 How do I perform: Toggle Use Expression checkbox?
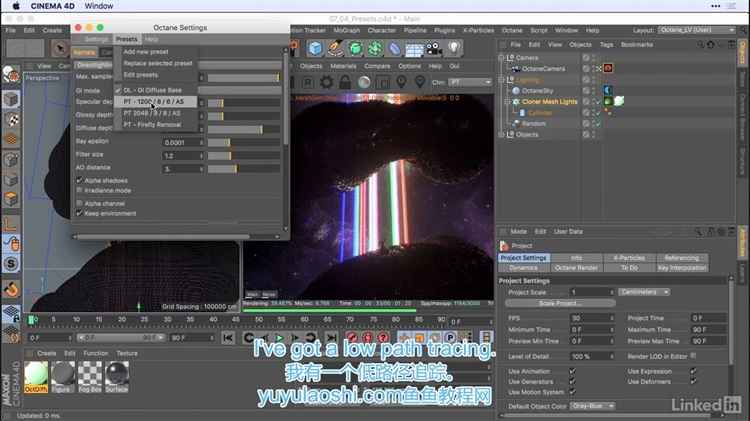tap(693, 371)
